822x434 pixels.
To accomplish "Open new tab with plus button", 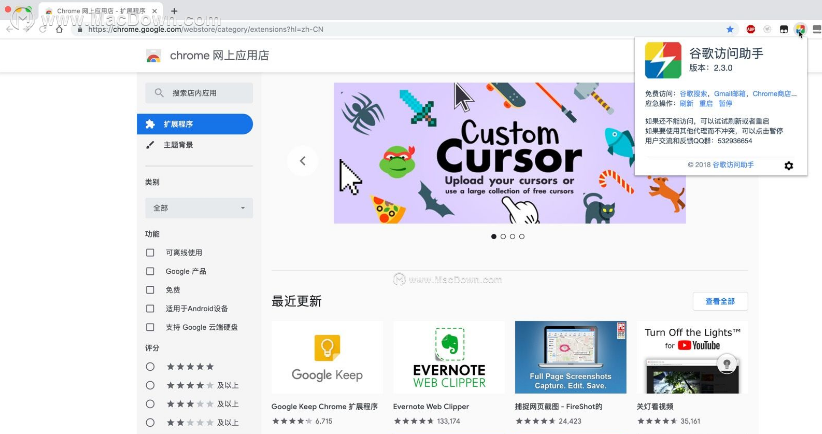I will pos(174,10).
